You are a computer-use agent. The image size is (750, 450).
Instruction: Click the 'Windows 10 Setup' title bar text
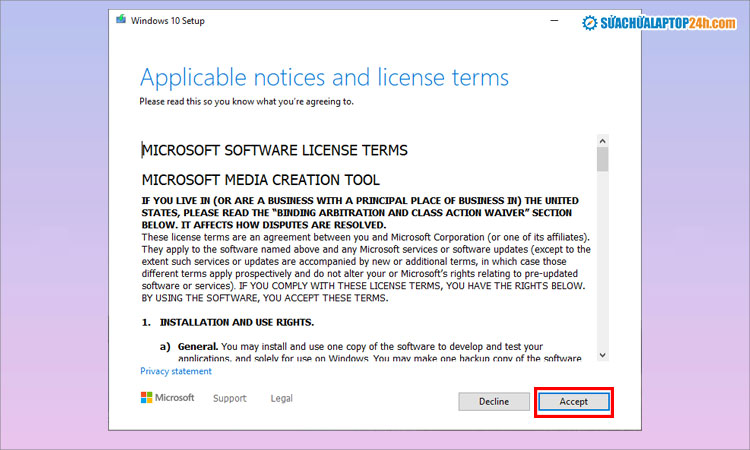point(168,20)
